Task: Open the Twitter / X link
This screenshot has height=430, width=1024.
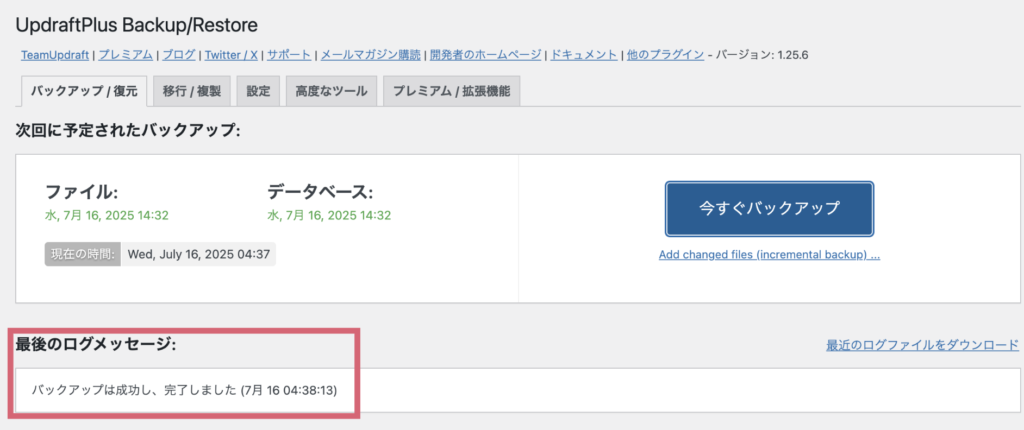Action: point(231,55)
